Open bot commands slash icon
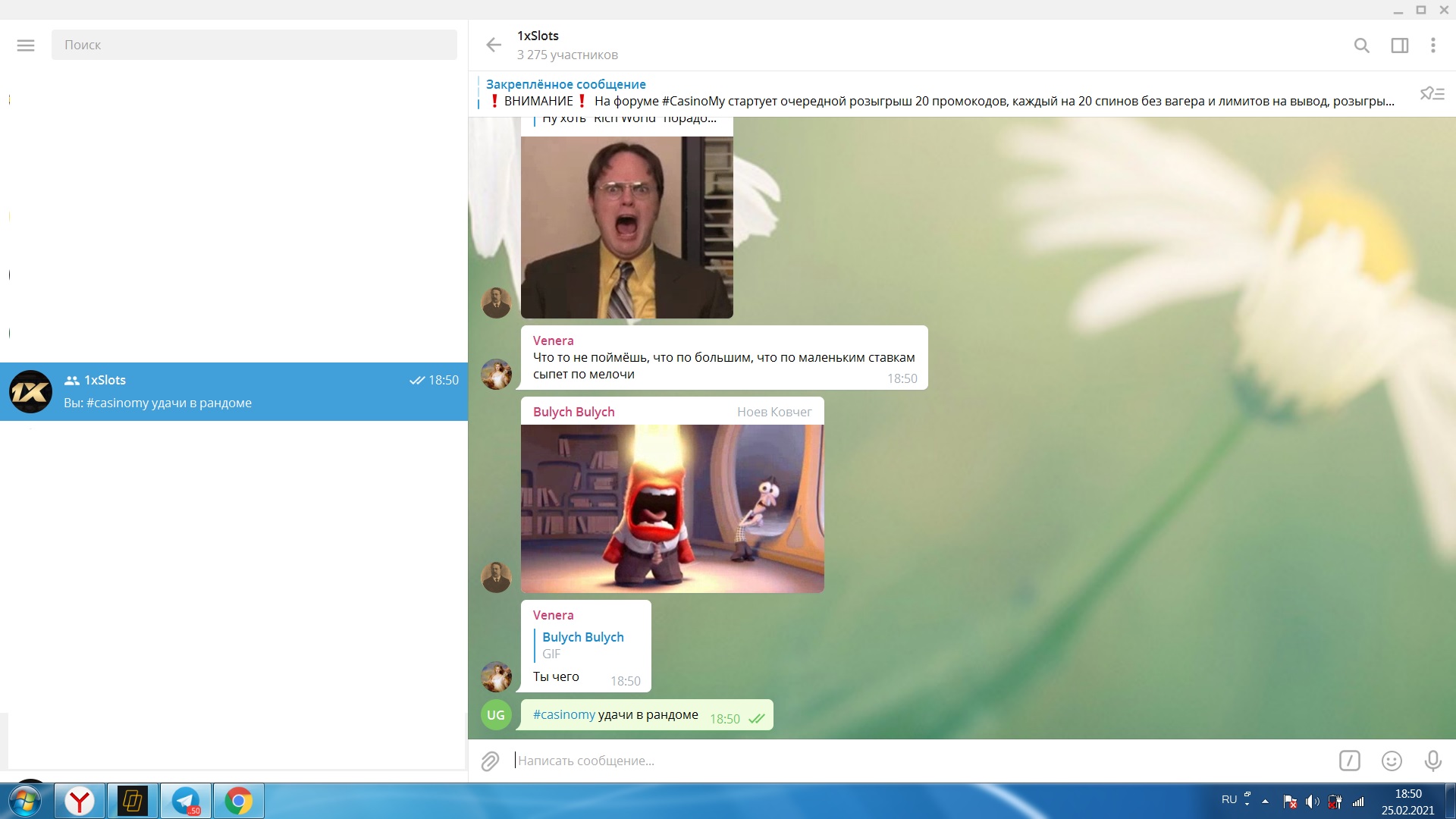The image size is (1456, 819). (1349, 761)
